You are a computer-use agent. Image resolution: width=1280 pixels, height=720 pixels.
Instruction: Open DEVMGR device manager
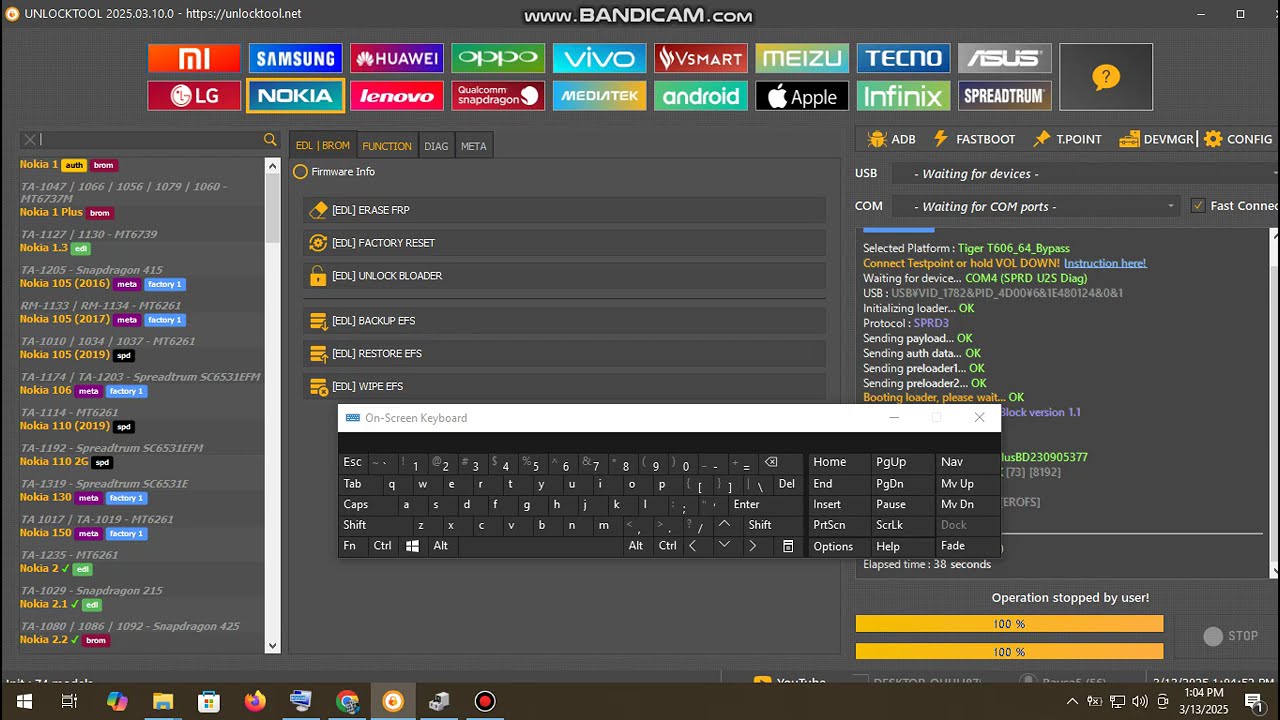1157,139
